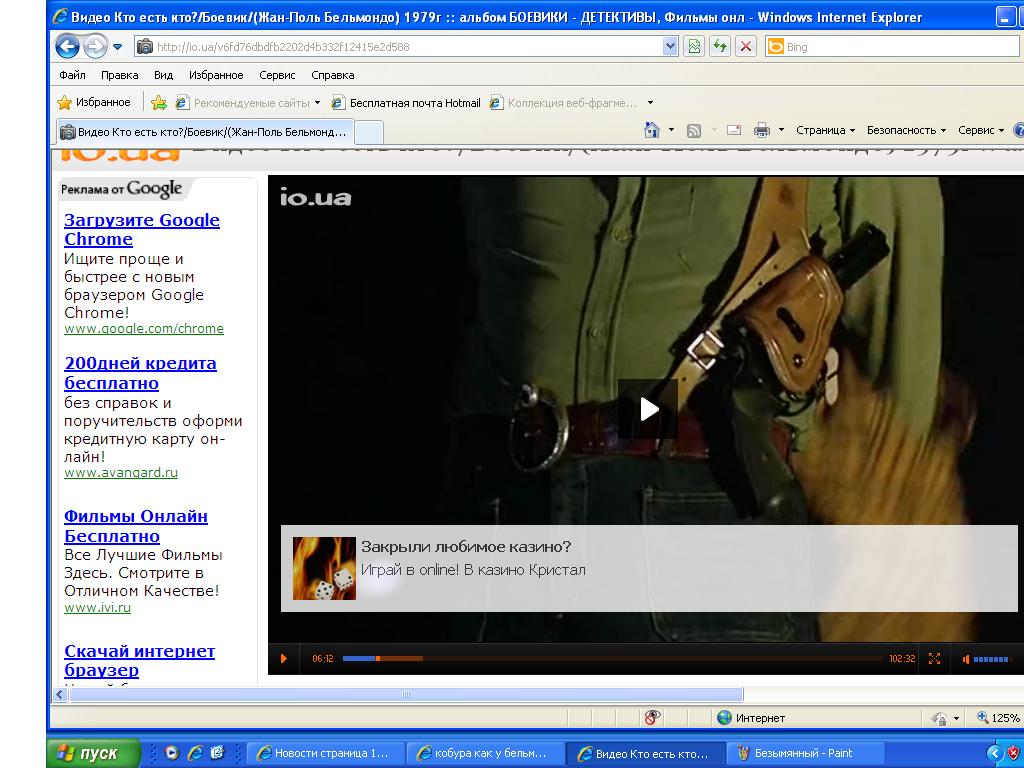Click the dice casino ad thumbnail

coord(324,568)
